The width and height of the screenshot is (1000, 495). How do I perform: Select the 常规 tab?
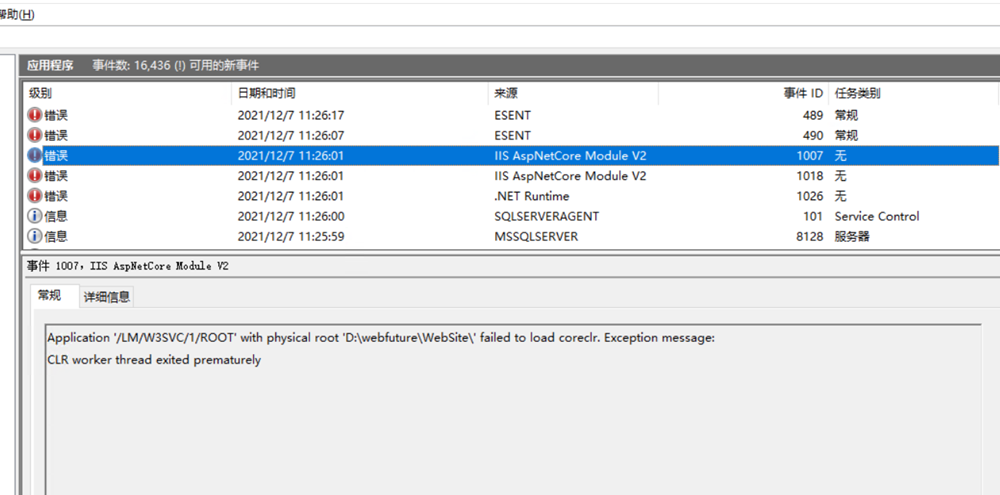(x=50, y=296)
